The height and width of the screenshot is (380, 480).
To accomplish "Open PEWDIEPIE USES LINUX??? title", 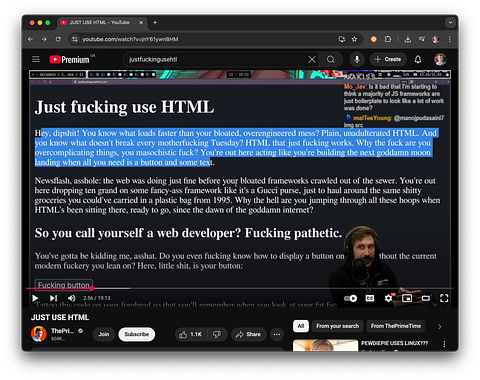I will 394,343.
